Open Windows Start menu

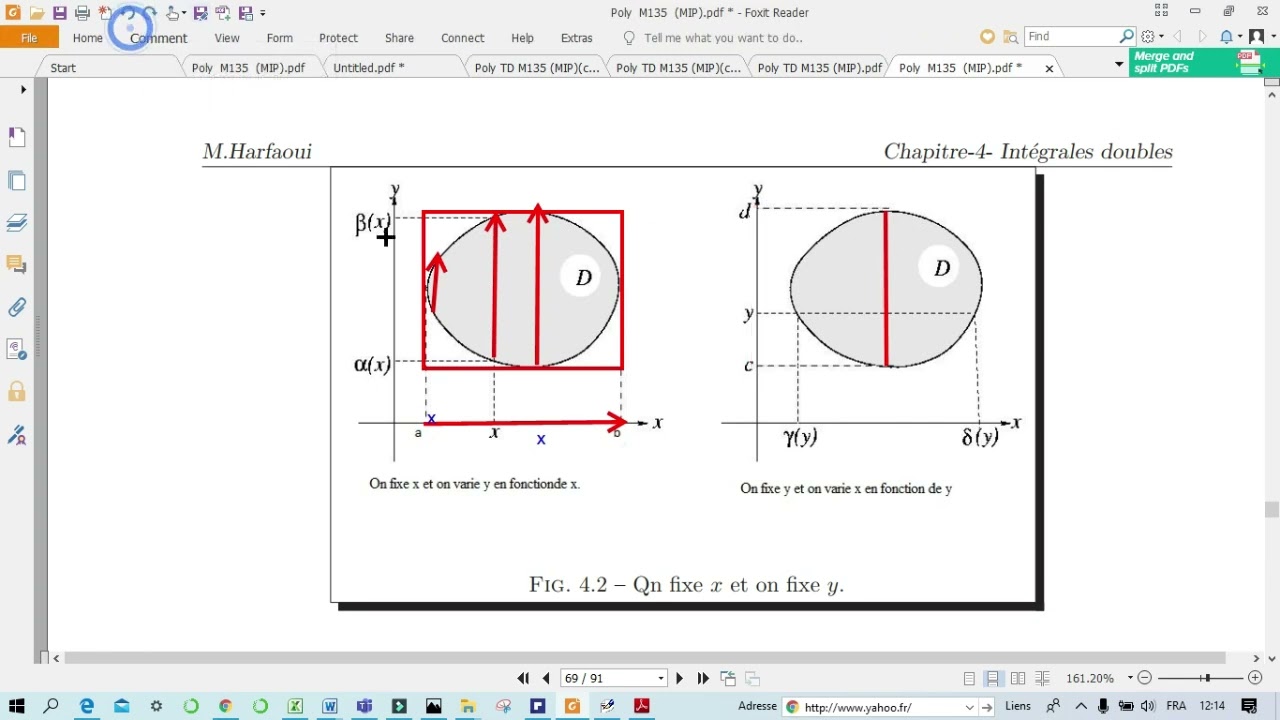coord(16,706)
